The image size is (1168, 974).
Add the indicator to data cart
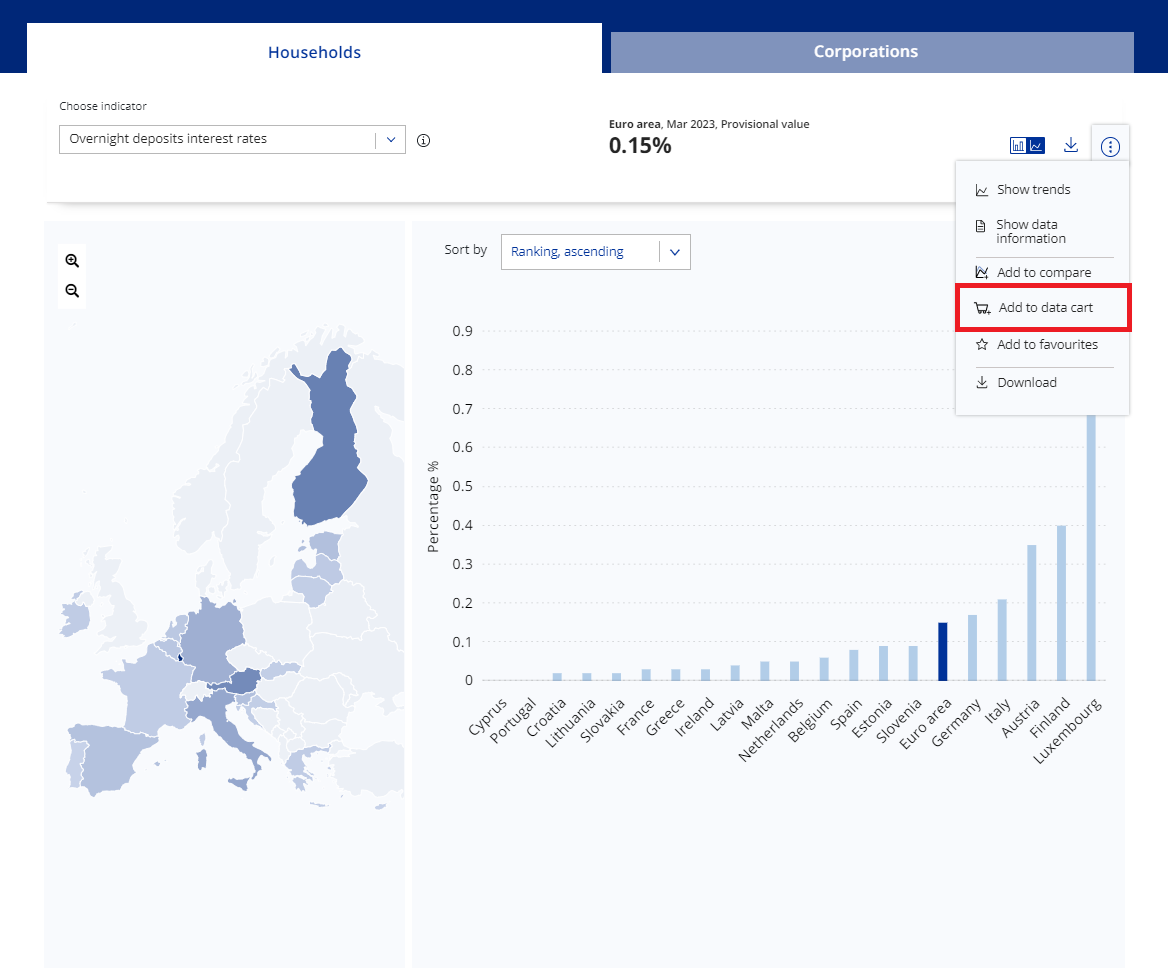1044,308
